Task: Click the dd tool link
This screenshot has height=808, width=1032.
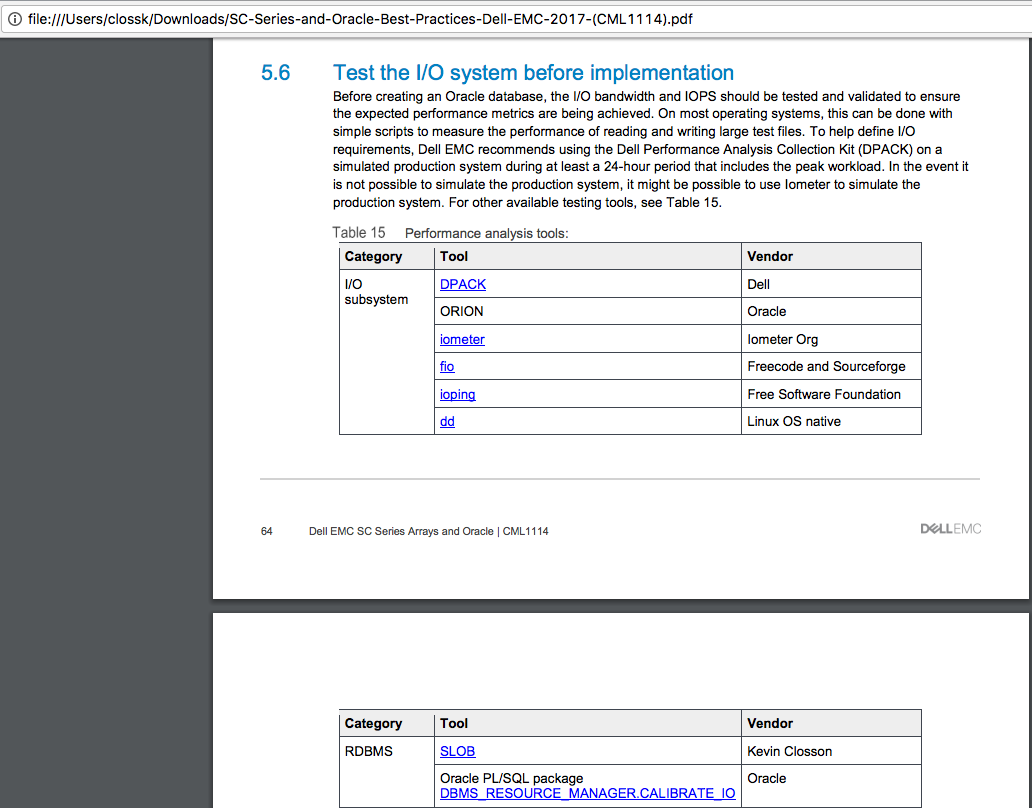Action: click(447, 422)
